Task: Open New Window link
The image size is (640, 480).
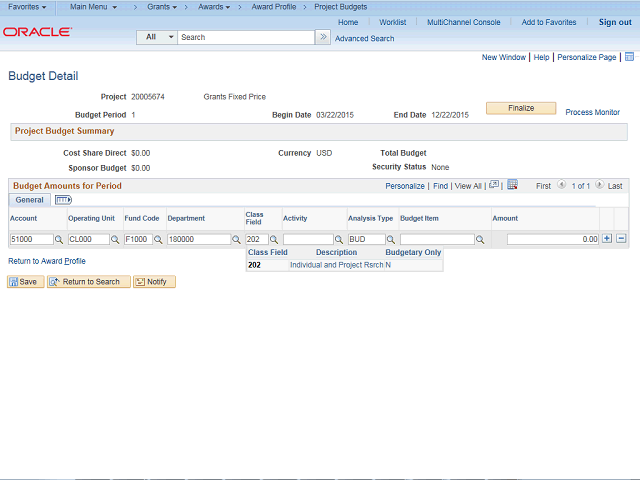Action: pyautogui.click(x=503, y=57)
